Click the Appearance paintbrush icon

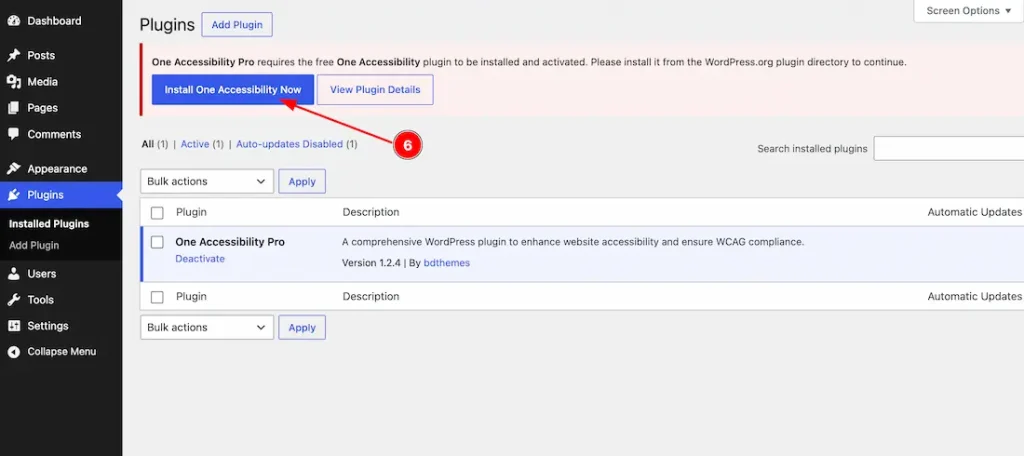click(x=14, y=169)
